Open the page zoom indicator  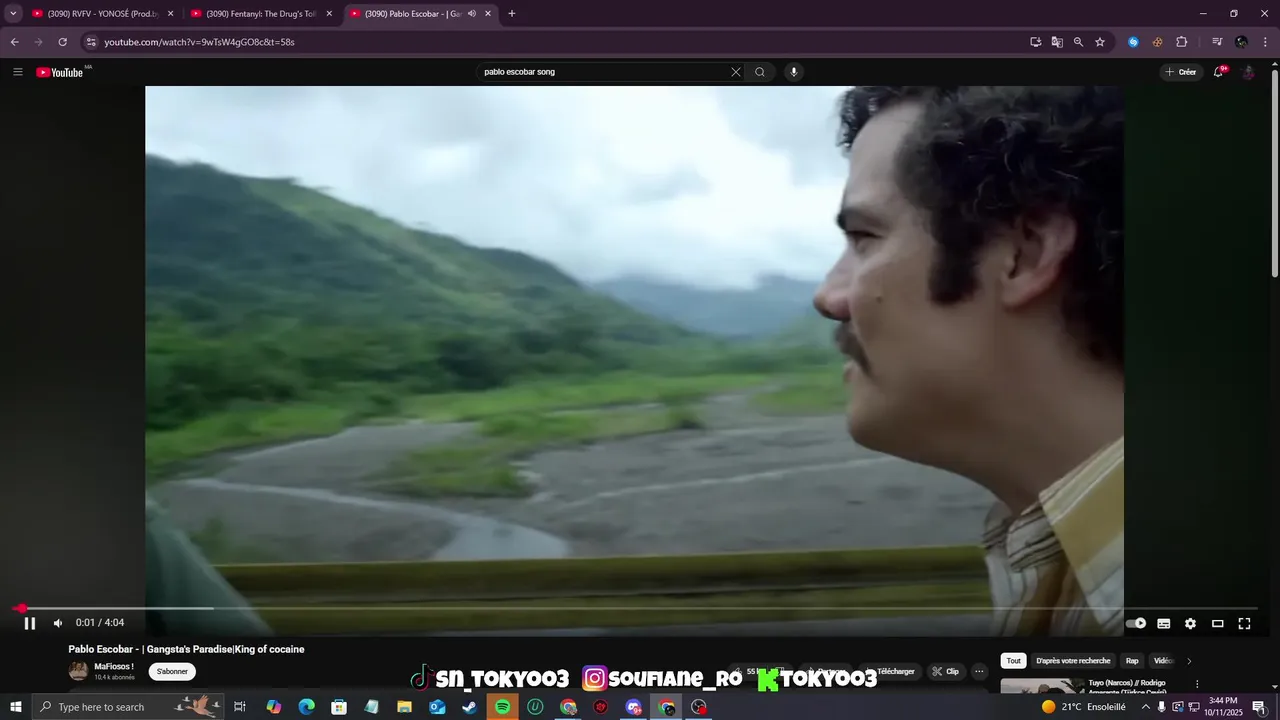click(1078, 42)
